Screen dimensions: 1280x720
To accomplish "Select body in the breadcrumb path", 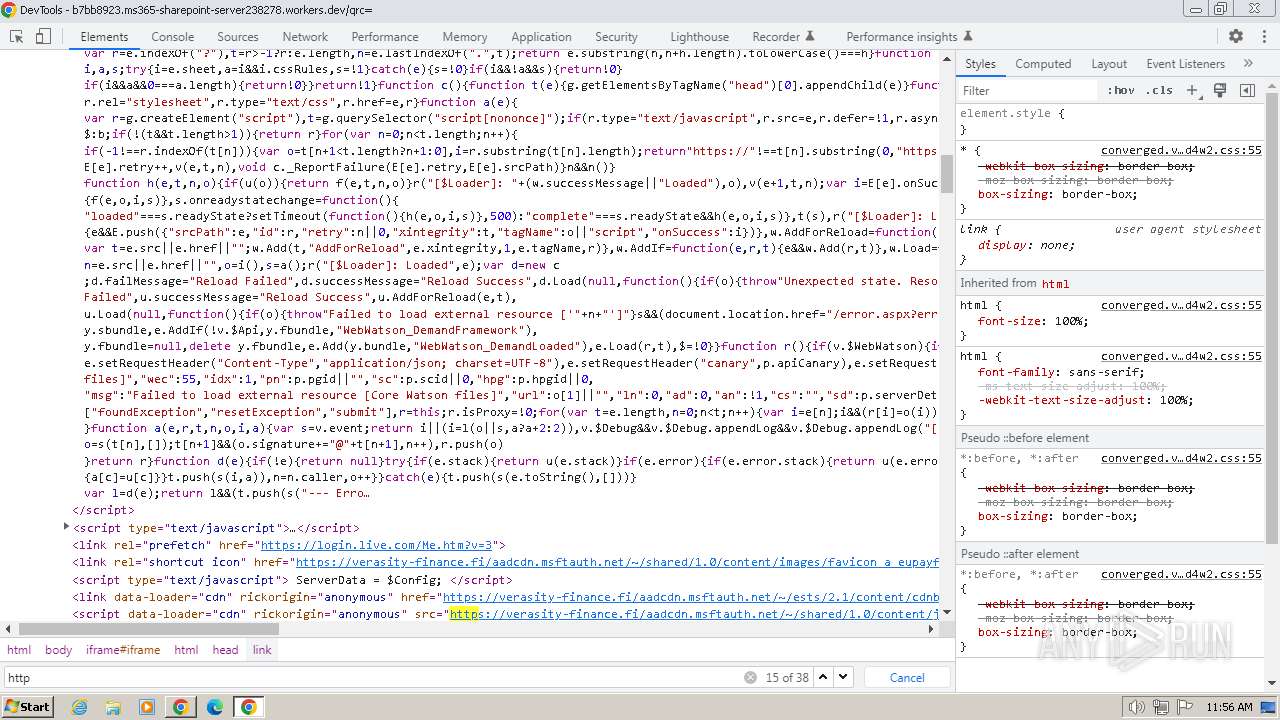I will point(58,649).
